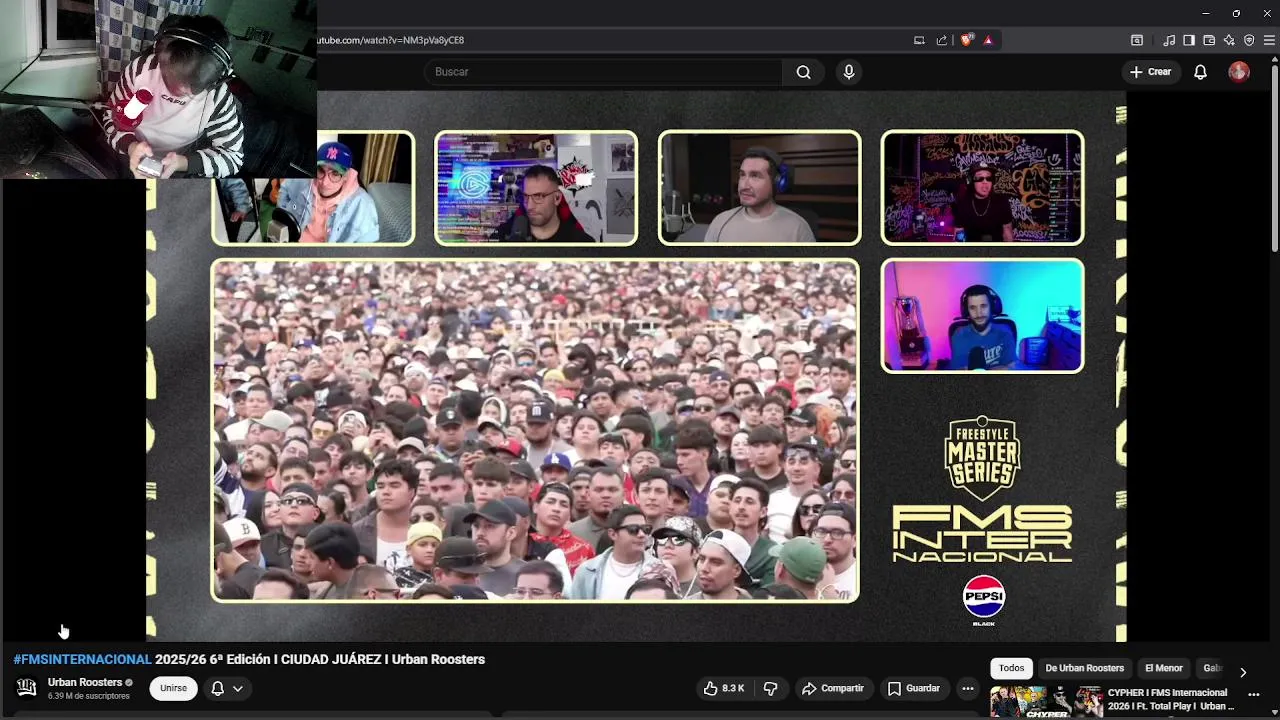Open the three-dot menu on the CYPHER video

[1254, 695]
